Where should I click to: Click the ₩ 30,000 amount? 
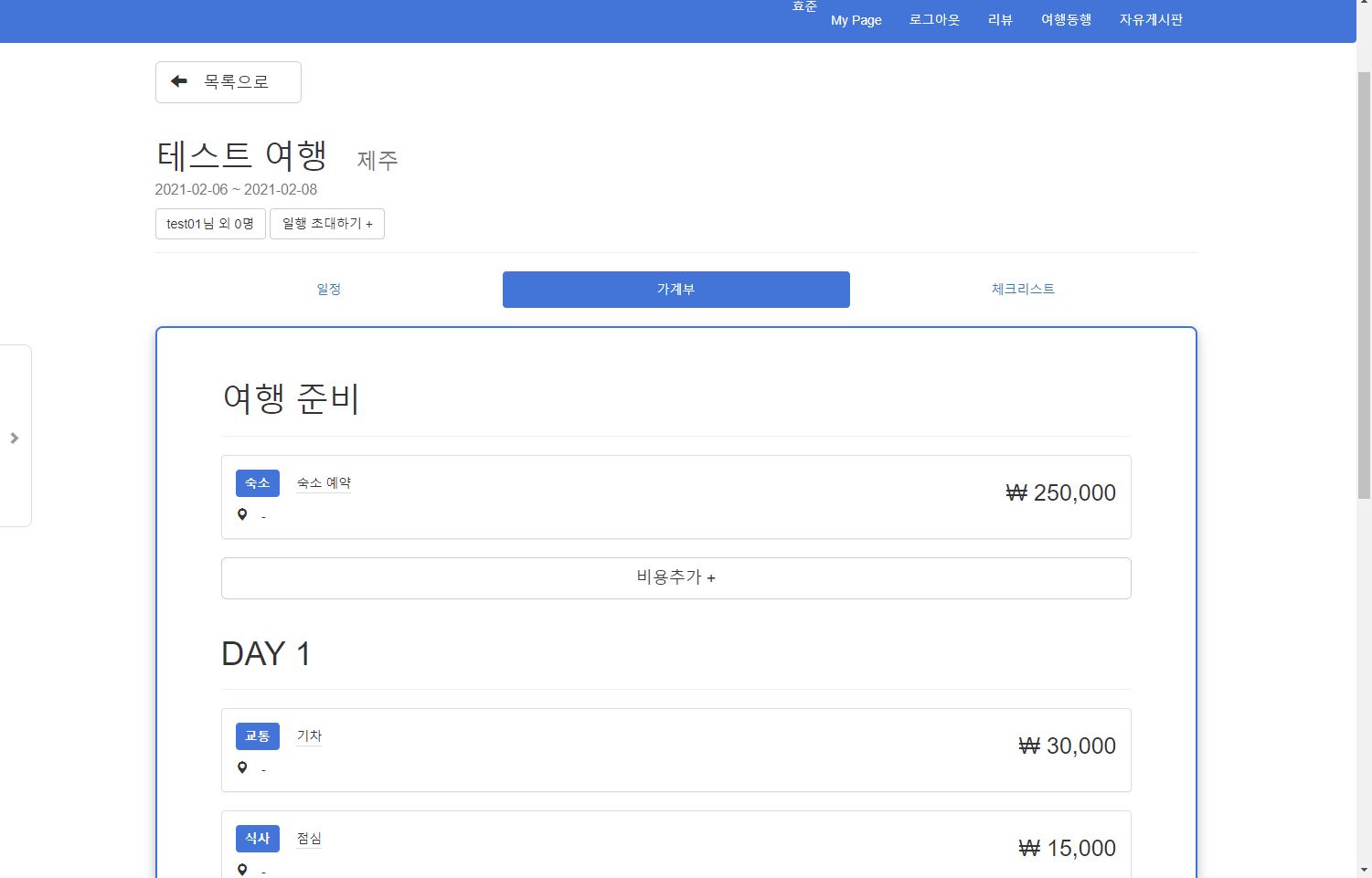pyautogui.click(x=1067, y=746)
